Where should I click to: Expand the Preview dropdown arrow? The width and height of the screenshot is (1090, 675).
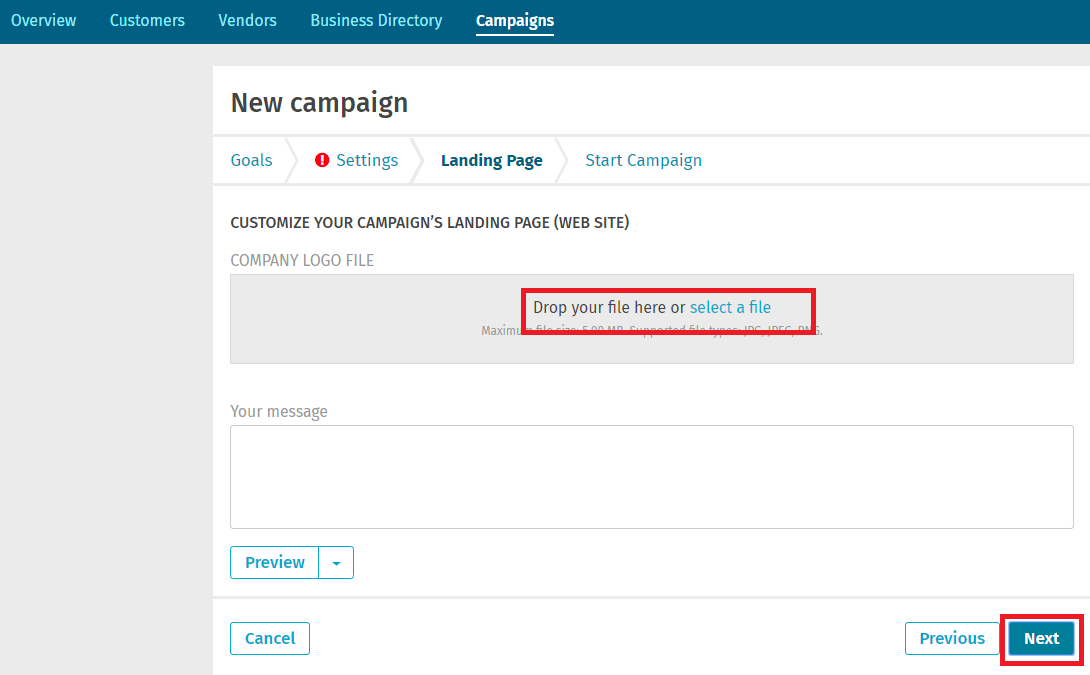click(336, 563)
